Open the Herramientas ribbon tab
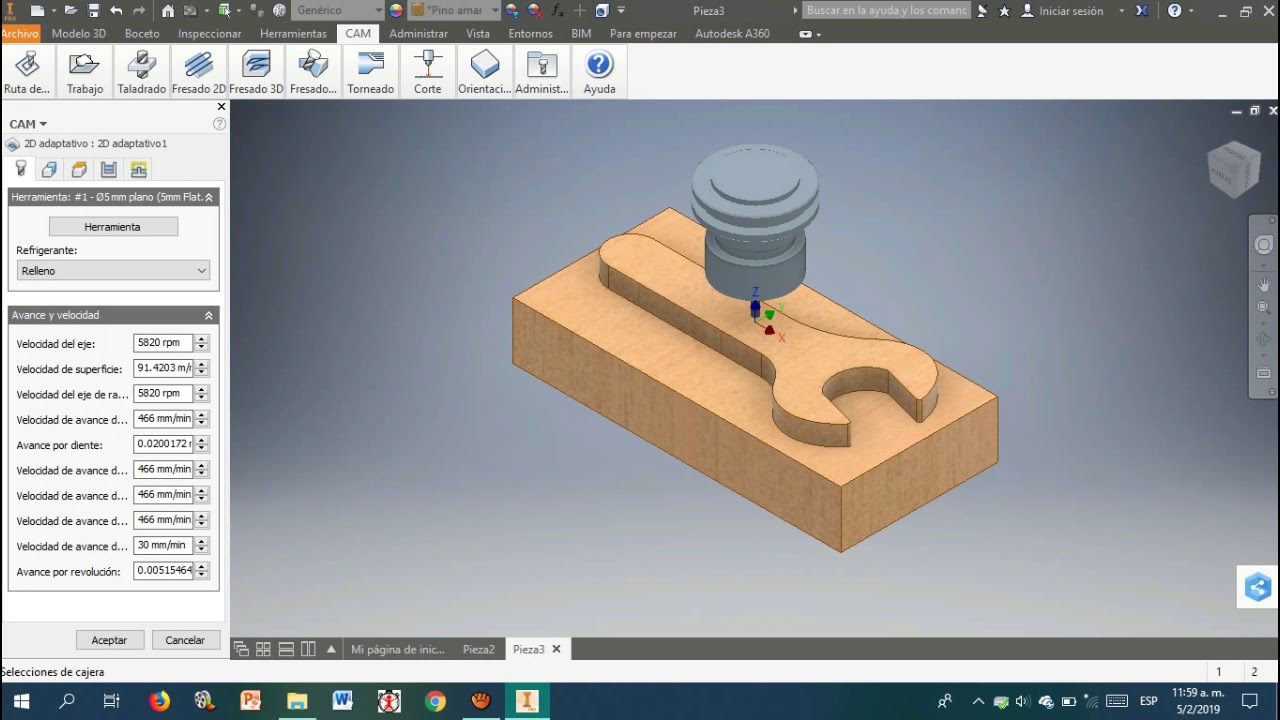 coord(293,34)
